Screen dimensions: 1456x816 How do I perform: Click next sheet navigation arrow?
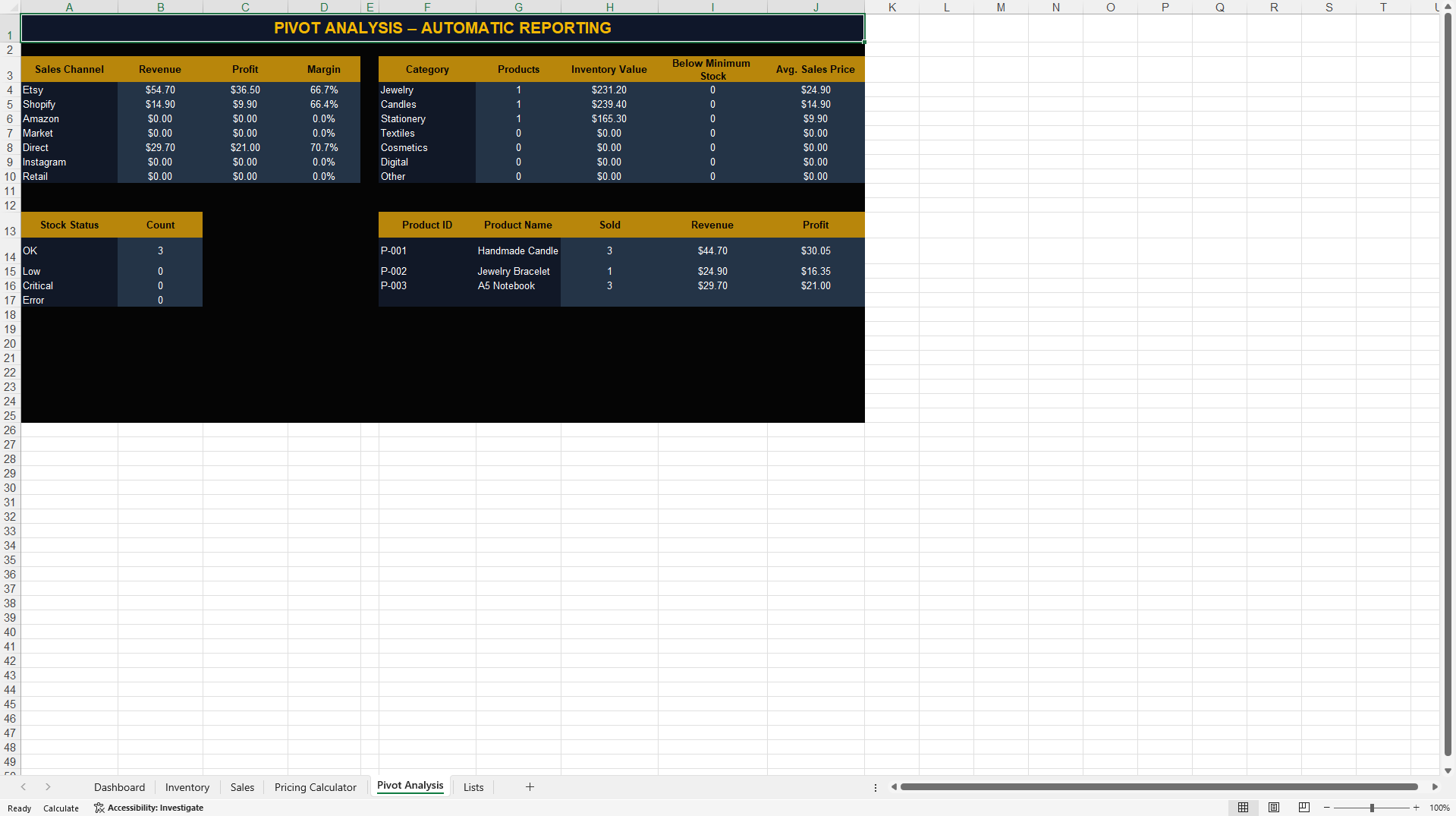tap(48, 787)
